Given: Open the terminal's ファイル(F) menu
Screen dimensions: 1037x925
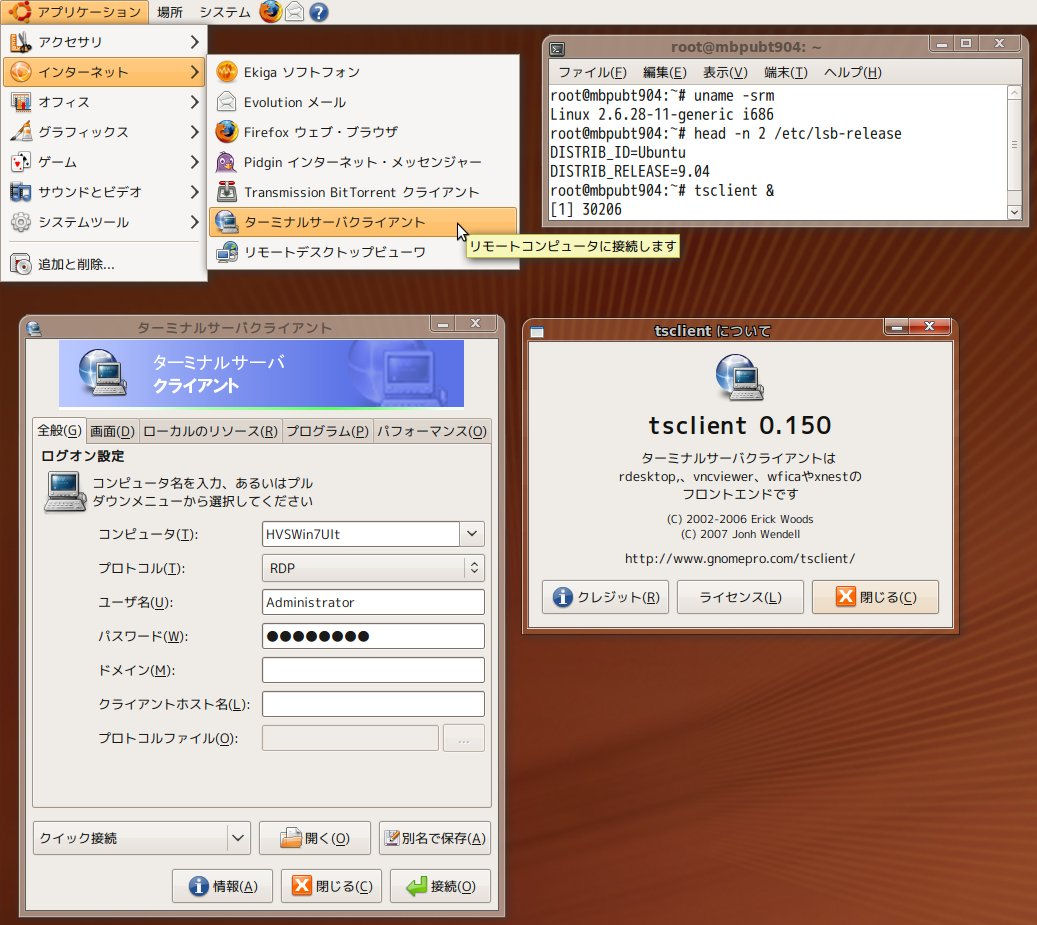Looking at the screenshot, I should pyautogui.click(x=592, y=72).
